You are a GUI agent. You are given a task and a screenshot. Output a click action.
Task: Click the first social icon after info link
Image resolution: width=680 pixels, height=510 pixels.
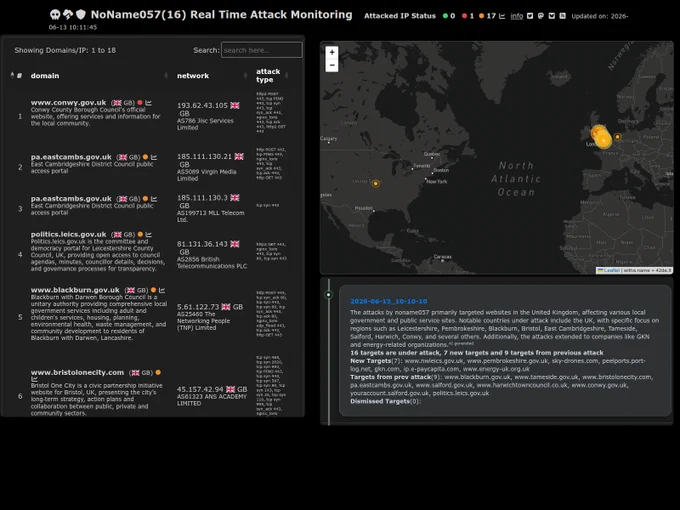[x=530, y=16]
